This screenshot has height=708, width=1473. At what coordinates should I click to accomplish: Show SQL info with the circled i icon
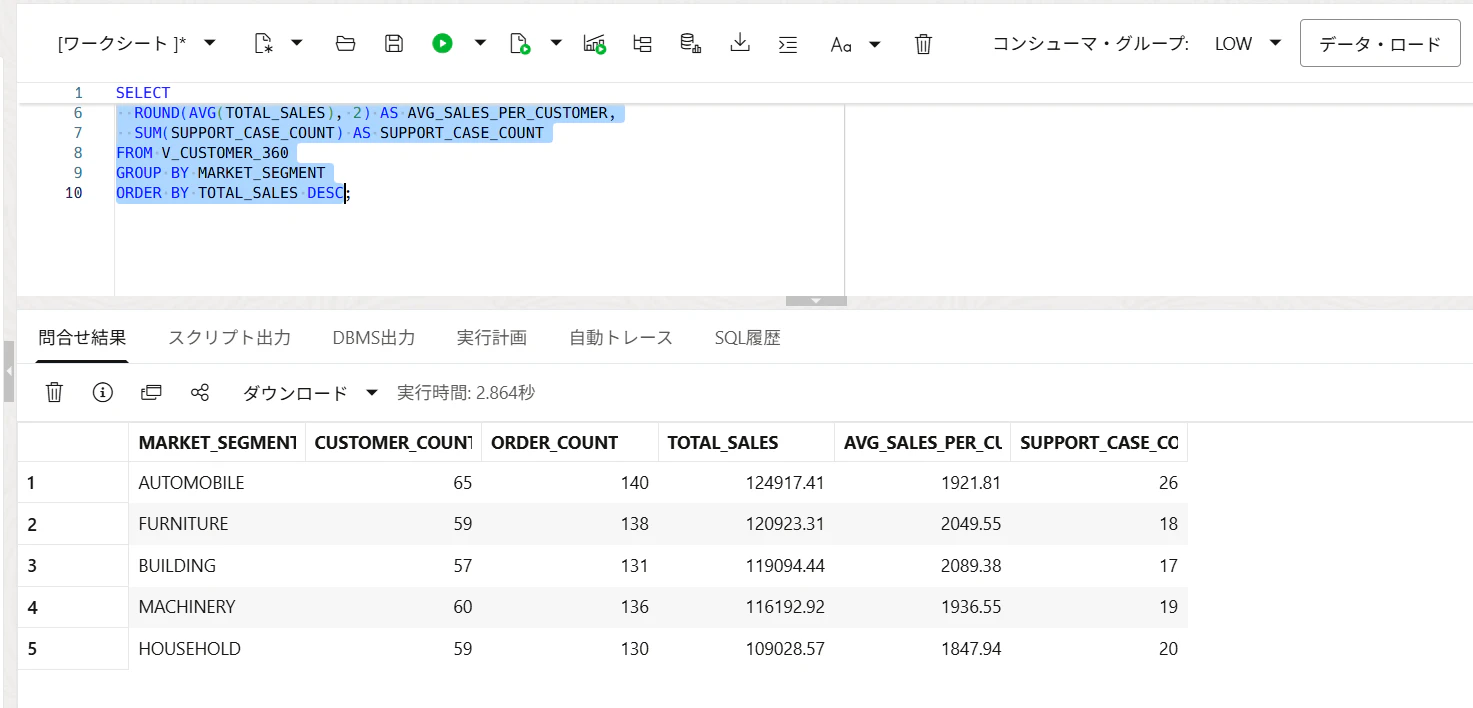pyautogui.click(x=102, y=393)
